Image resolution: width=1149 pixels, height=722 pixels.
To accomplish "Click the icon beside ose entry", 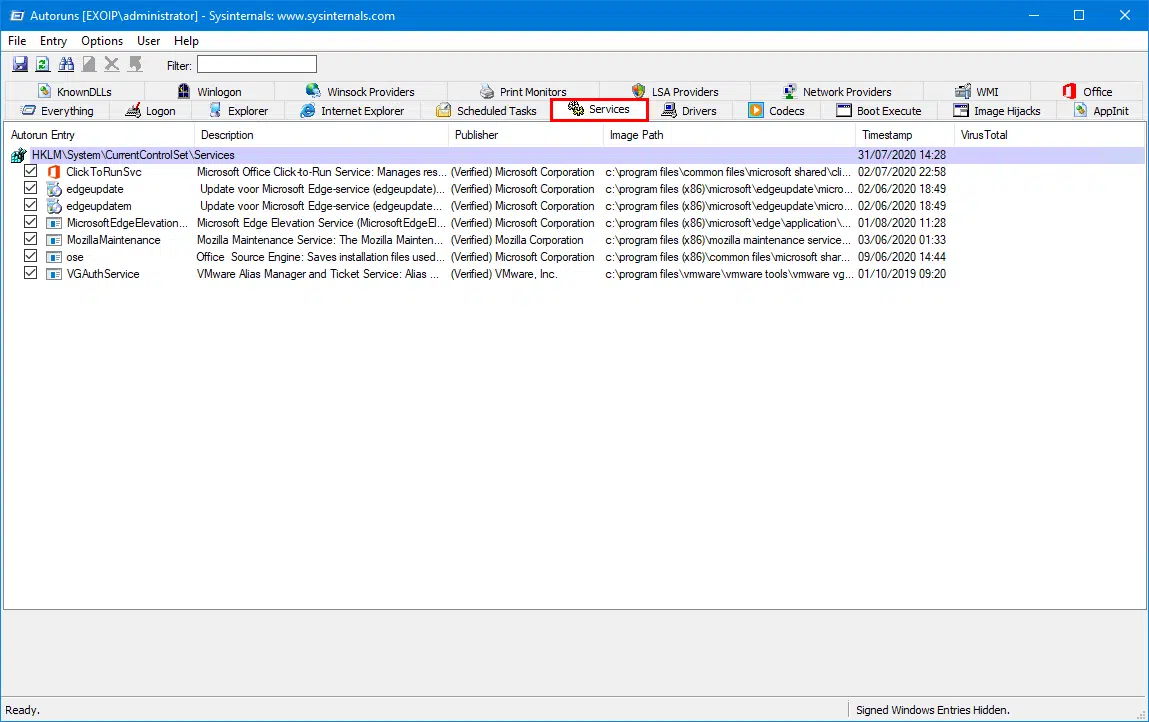I will [x=53, y=257].
